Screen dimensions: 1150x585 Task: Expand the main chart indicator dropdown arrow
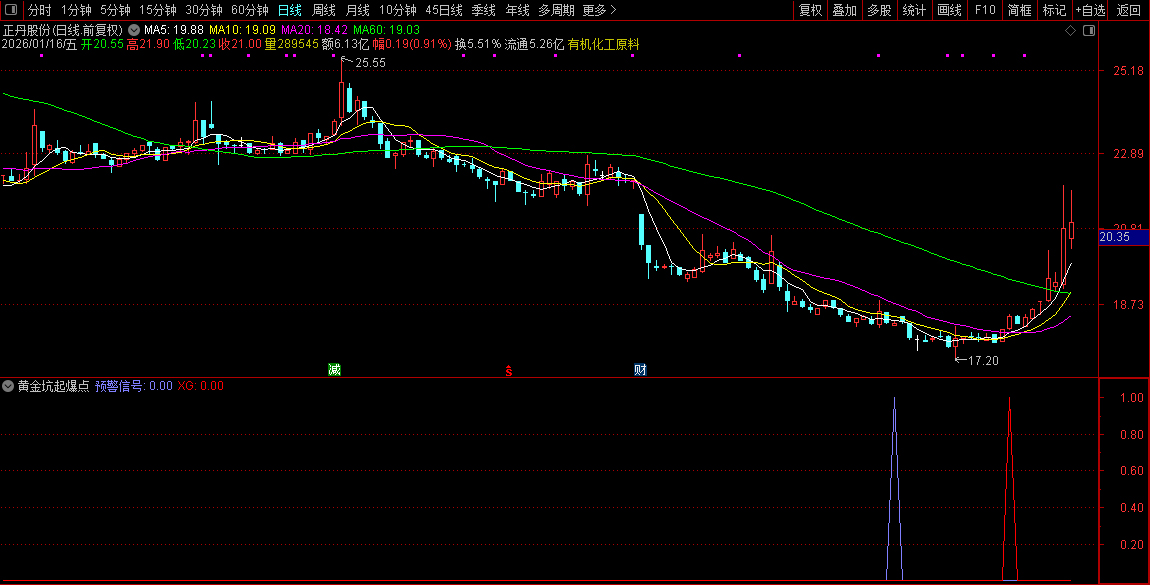pos(134,30)
